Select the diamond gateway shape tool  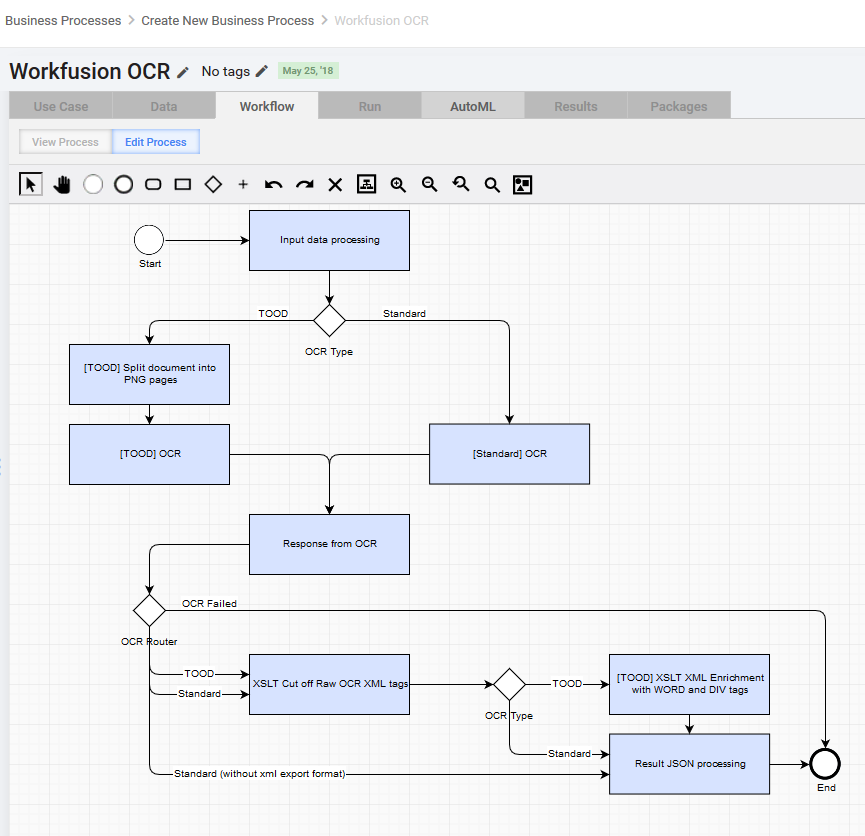pyautogui.click(x=213, y=184)
